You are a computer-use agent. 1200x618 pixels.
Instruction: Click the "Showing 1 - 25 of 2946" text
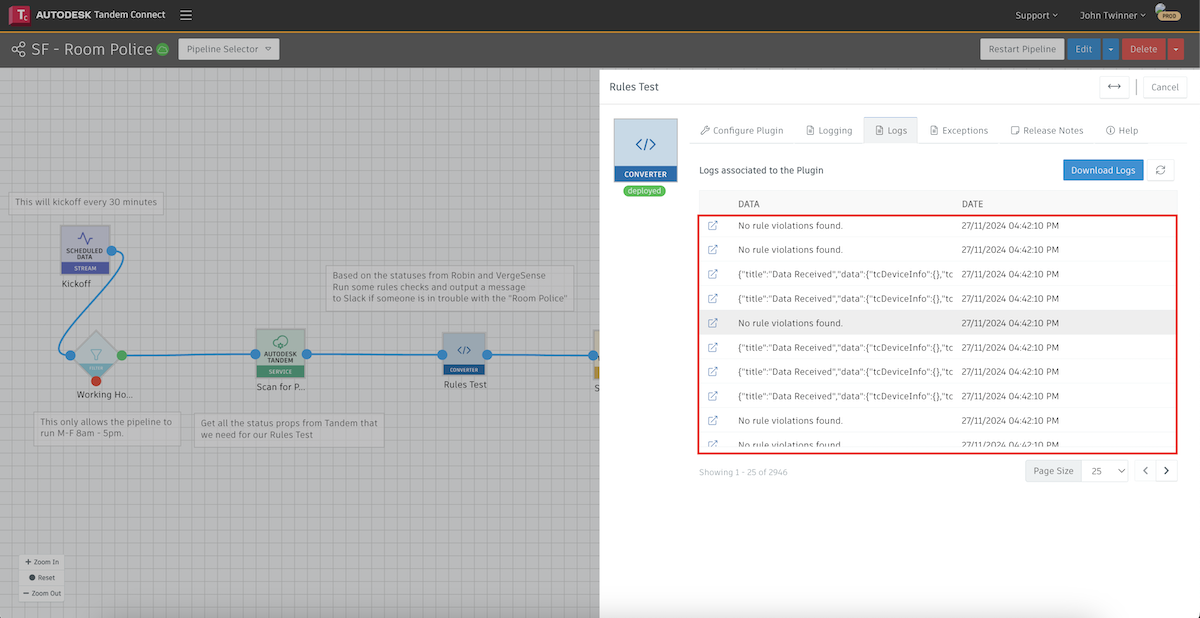[743, 472]
